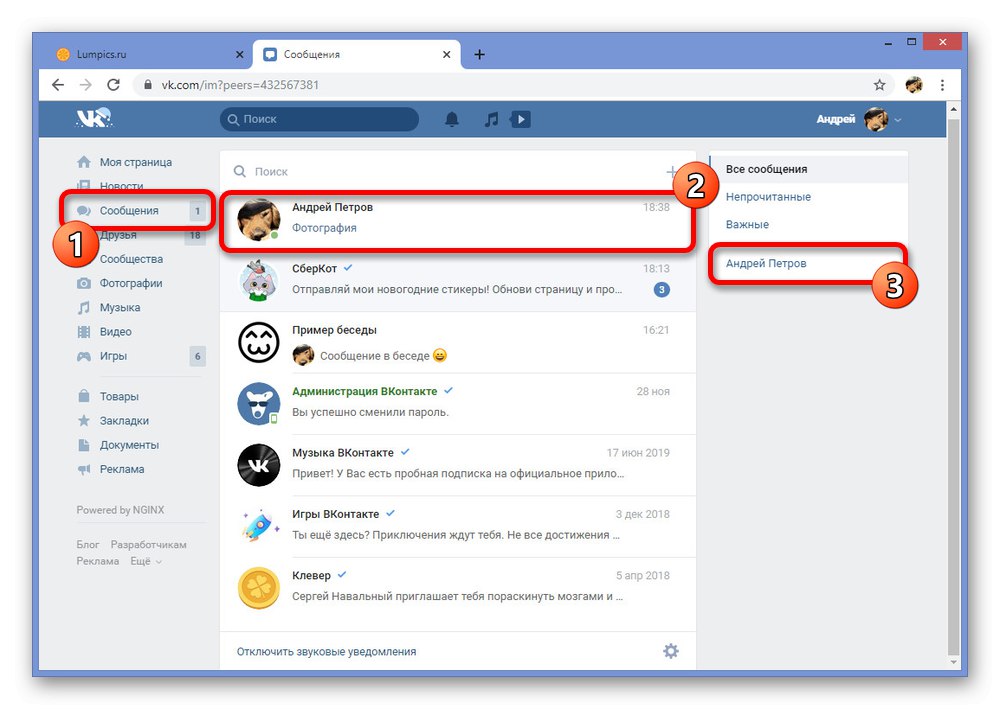Open Игры ВКонтакте conversation
The image size is (1000, 709).
coord(457,526)
